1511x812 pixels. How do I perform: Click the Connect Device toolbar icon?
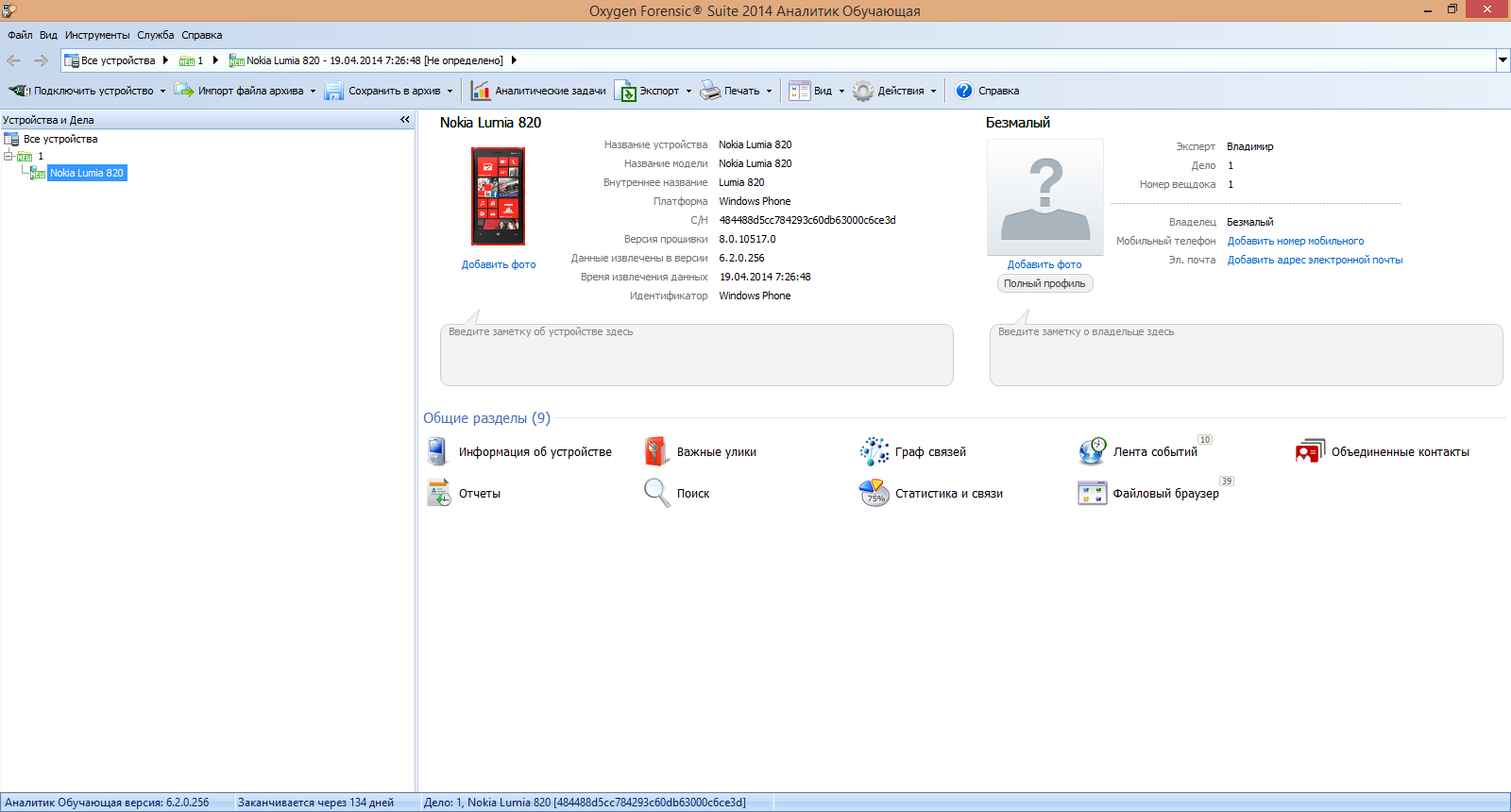click(x=19, y=91)
